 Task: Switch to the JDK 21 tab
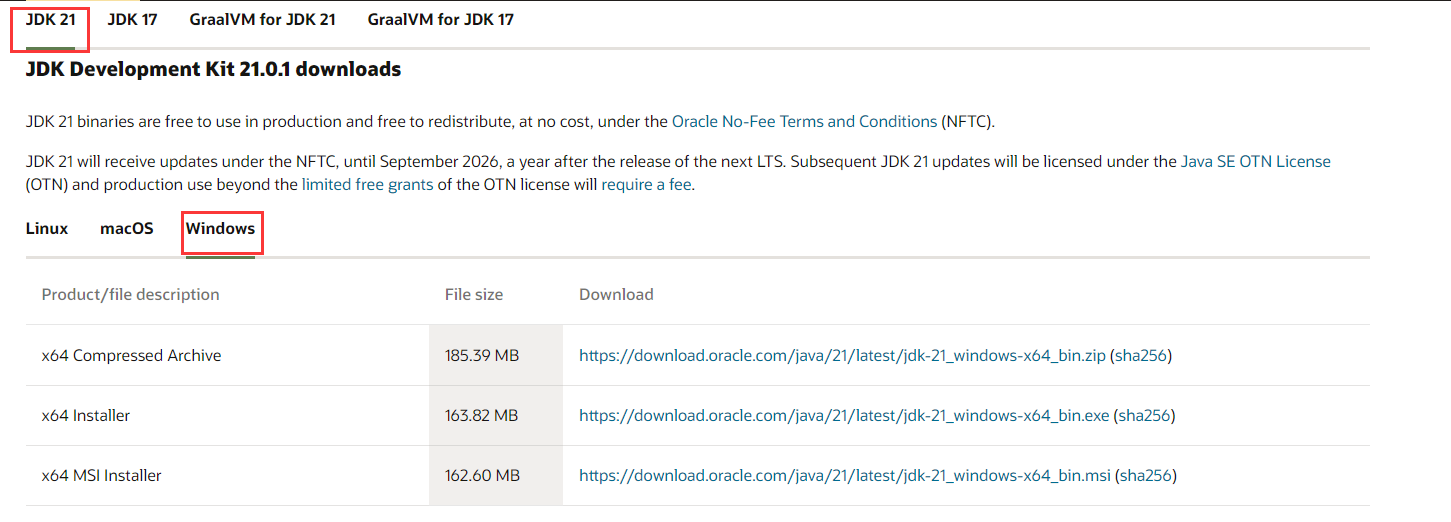[51, 20]
